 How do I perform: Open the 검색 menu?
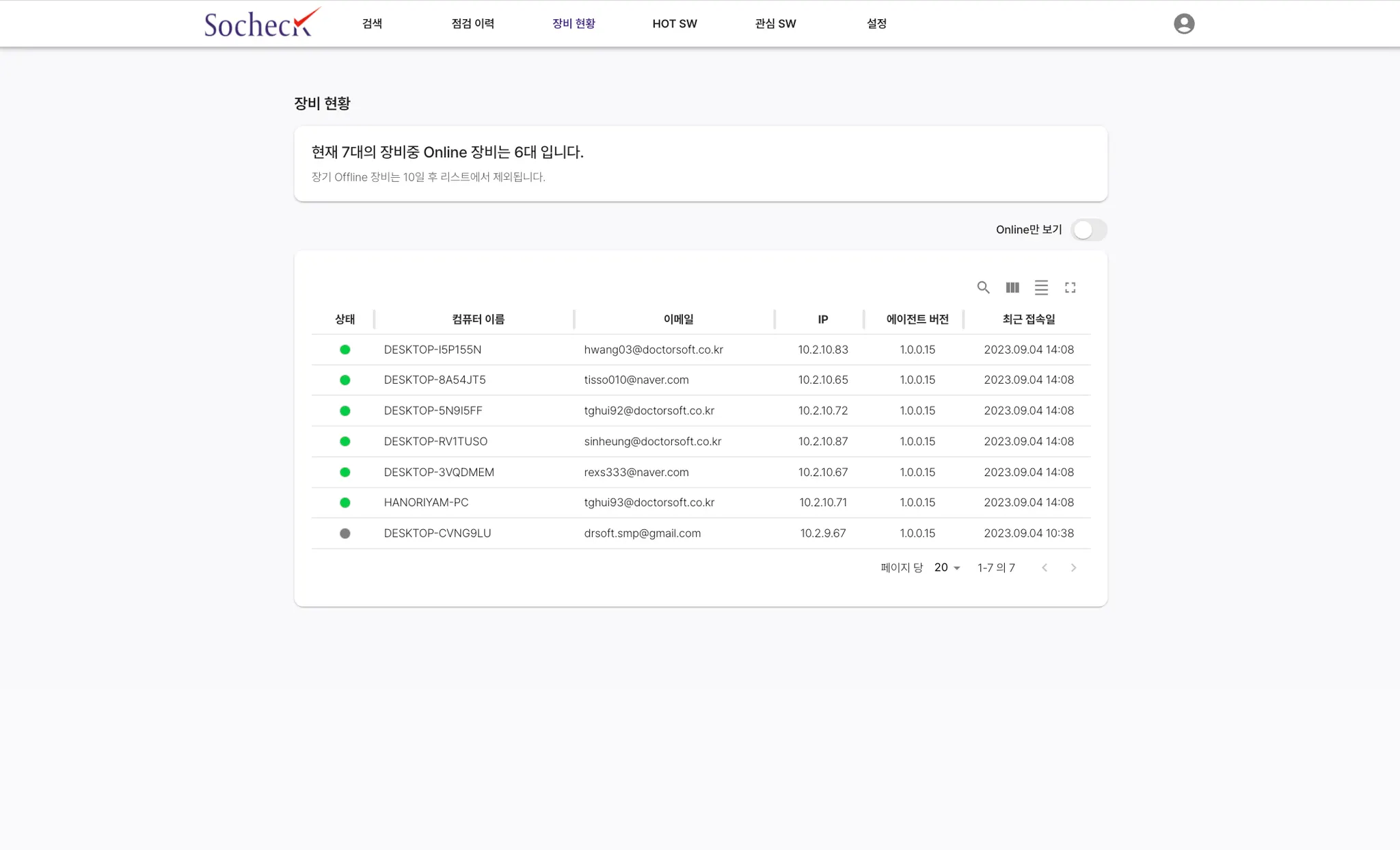372,24
